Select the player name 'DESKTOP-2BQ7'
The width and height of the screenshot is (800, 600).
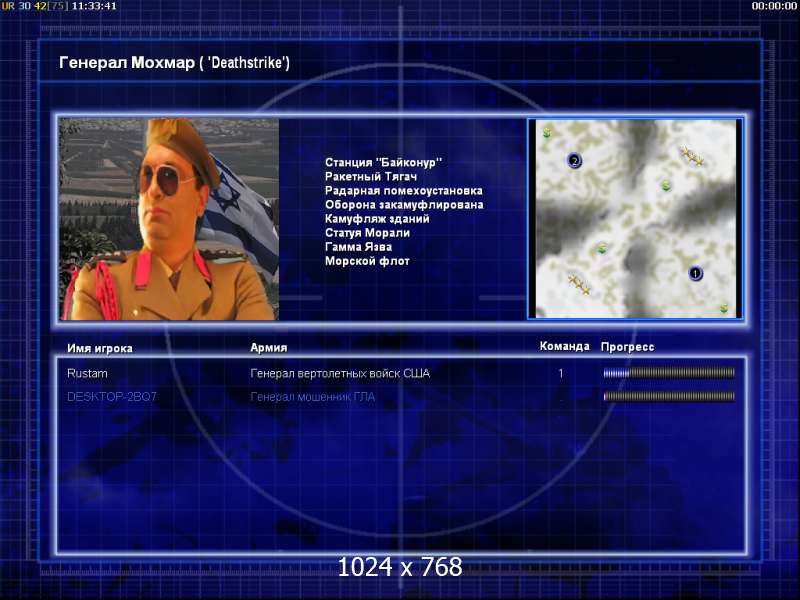tap(112, 396)
